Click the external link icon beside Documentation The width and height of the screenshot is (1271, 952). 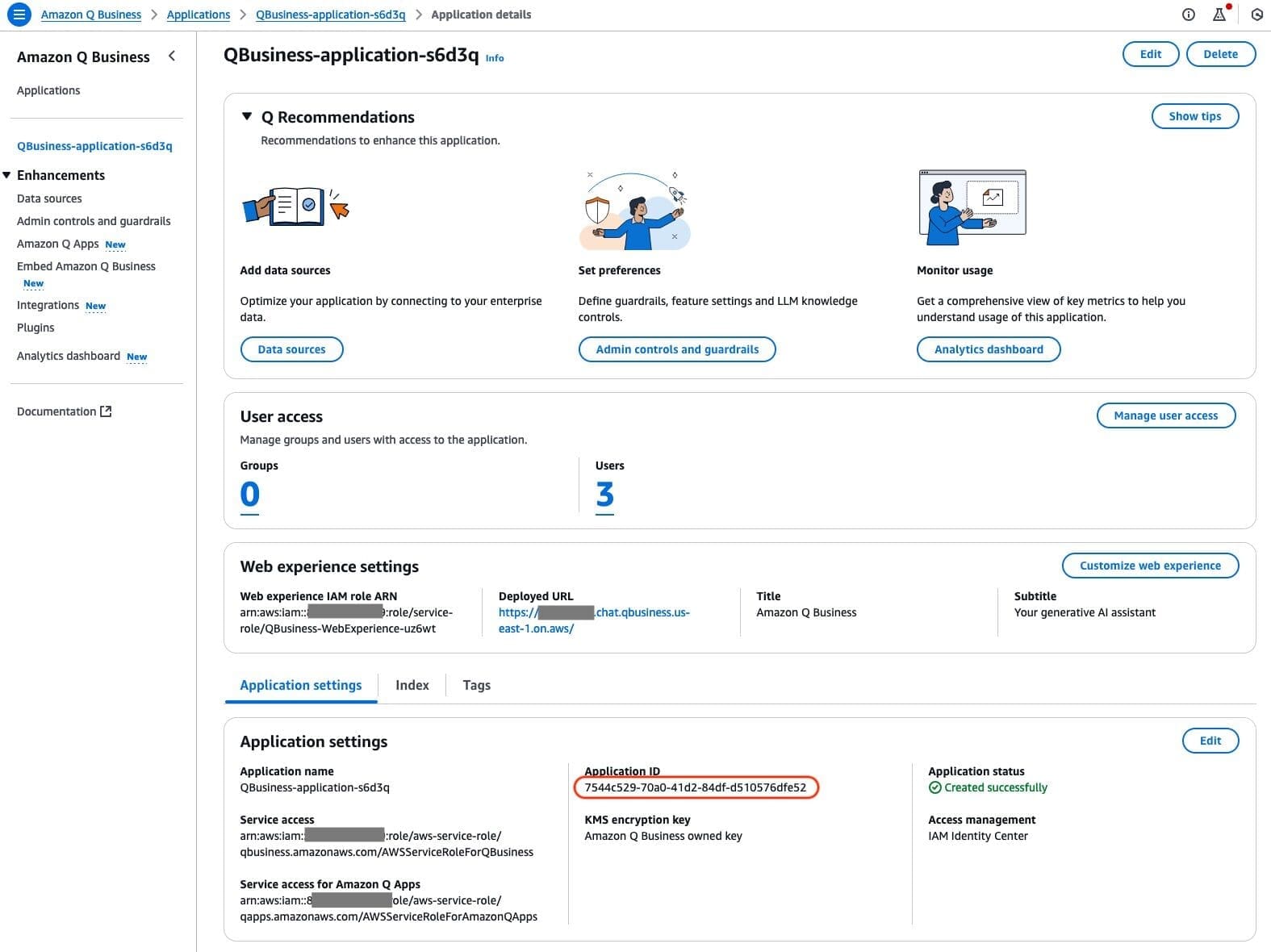tap(106, 411)
